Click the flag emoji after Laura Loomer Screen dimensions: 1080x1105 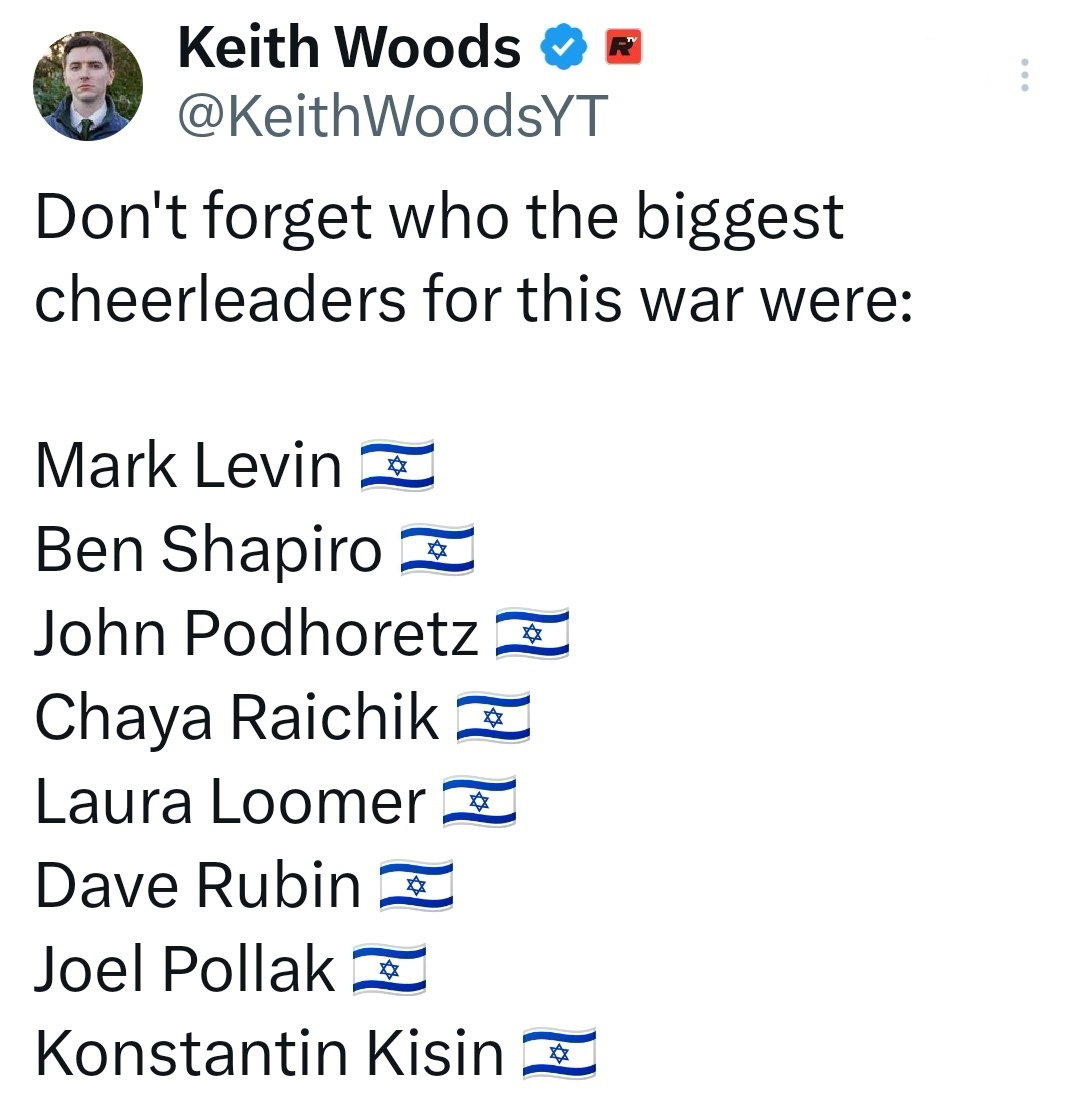tap(479, 802)
